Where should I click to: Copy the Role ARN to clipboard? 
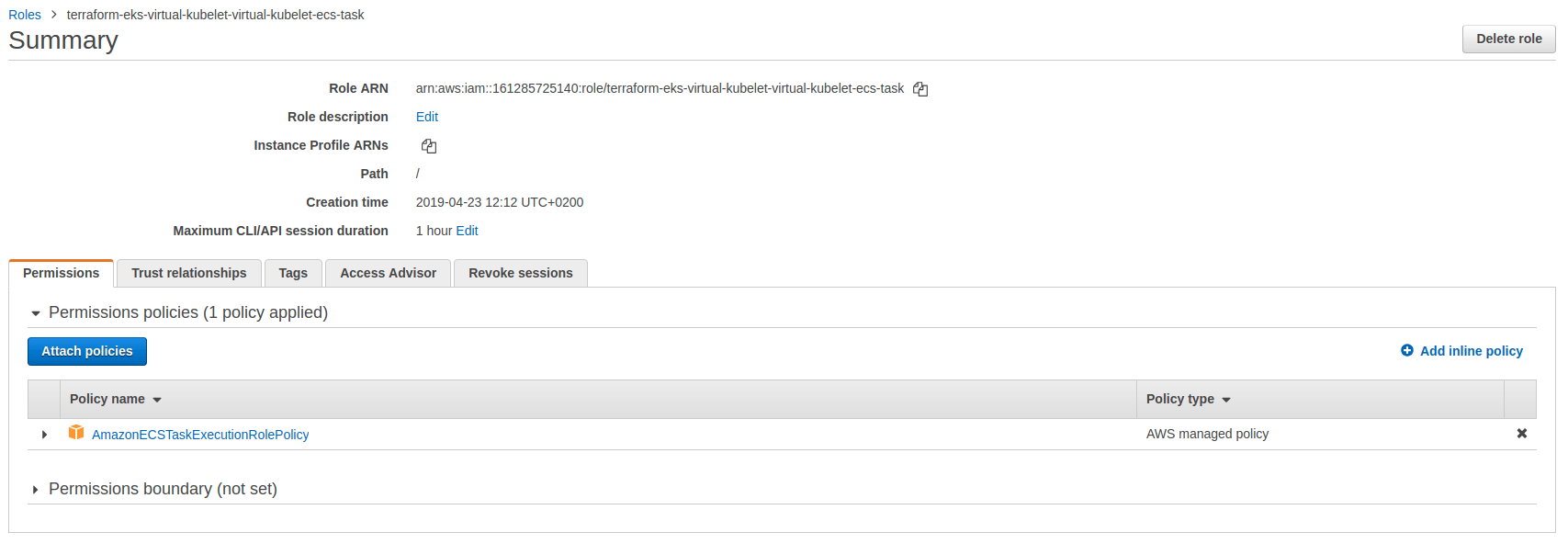pyautogui.click(x=920, y=89)
